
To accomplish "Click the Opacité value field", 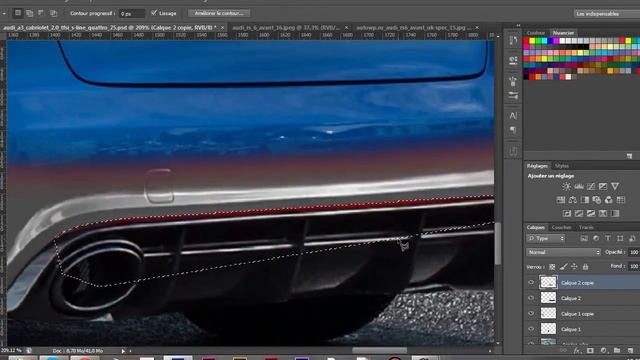I will point(634,252).
